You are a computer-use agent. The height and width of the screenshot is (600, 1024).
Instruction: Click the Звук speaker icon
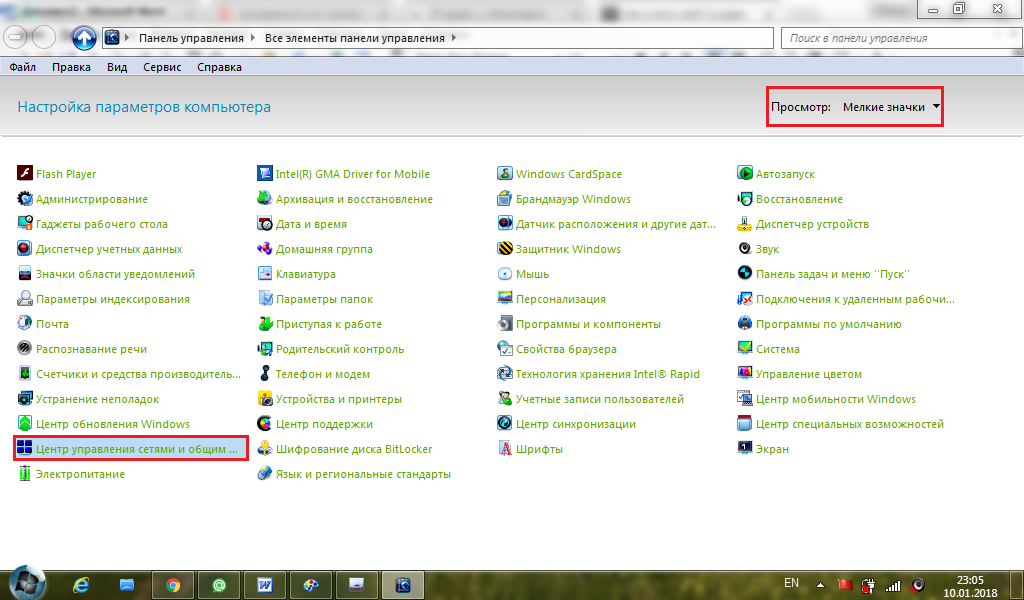pos(744,248)
